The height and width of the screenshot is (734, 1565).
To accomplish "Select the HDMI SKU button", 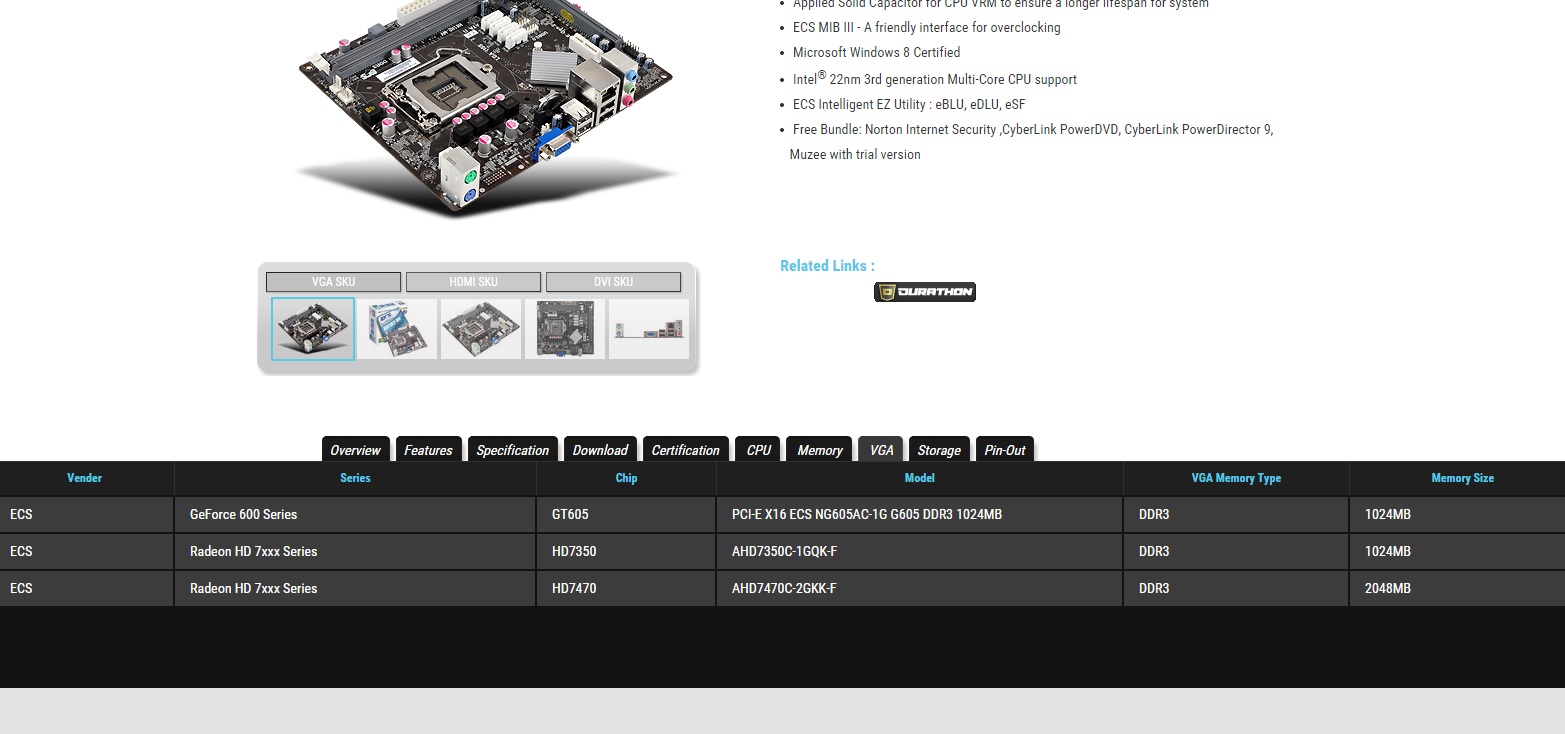I will pos(473,282).
